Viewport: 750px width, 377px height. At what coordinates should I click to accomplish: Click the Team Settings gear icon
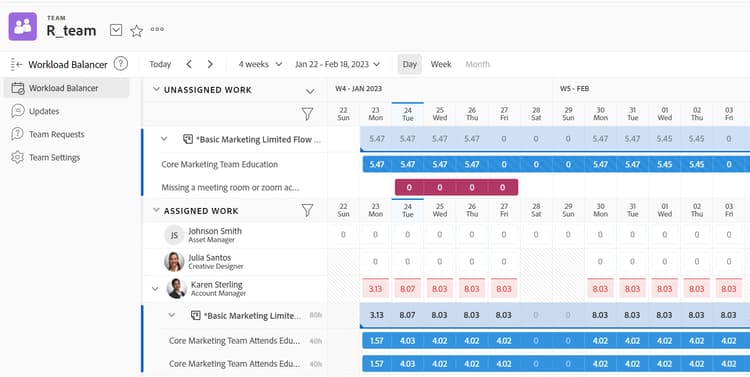[x=18, y=157]
